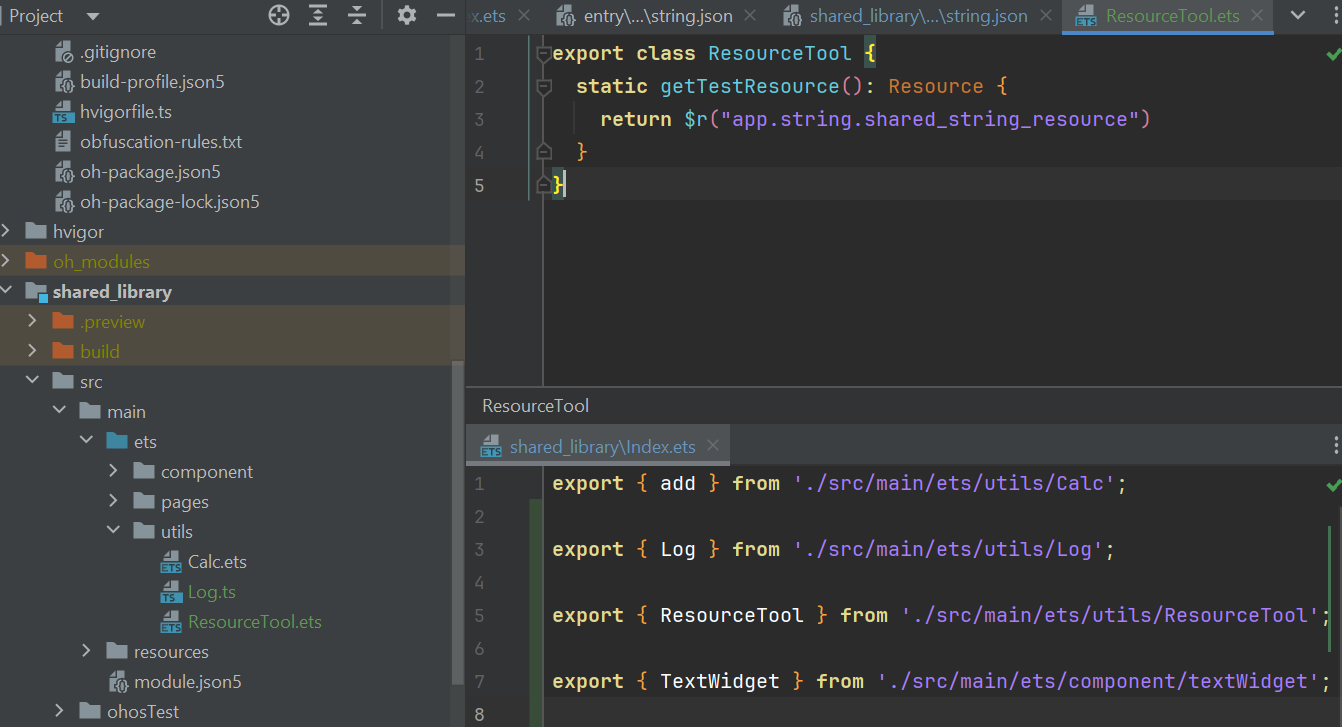
Task: Open Project panel settings gear
Action: 406,15
